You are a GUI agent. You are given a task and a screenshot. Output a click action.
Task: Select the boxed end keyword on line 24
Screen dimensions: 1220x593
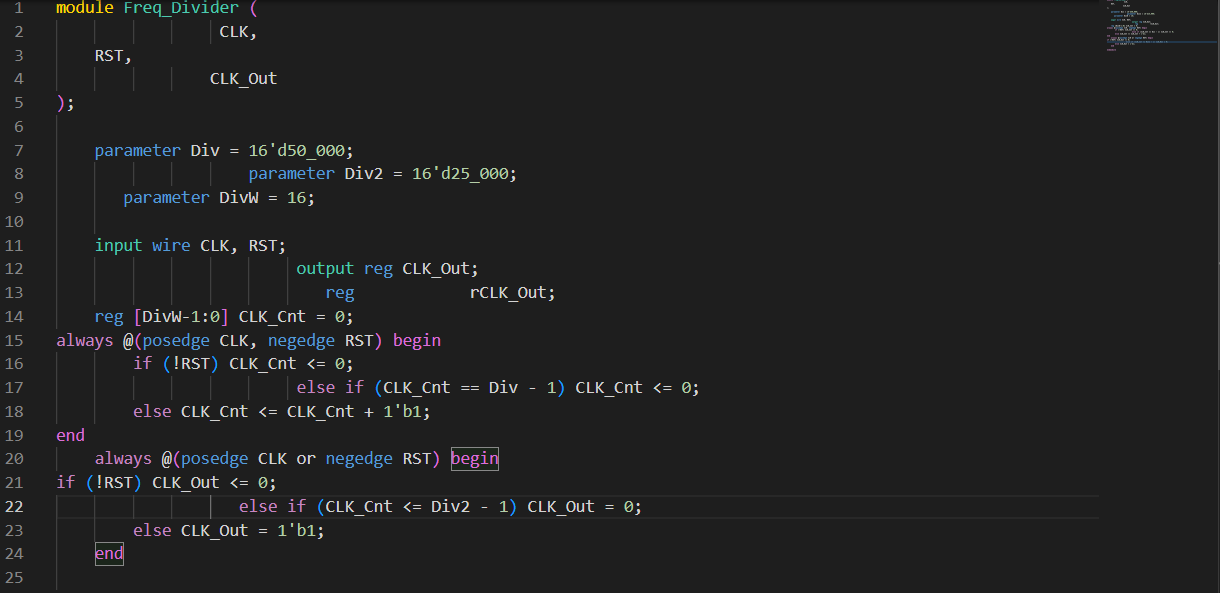click(x=108, y=553)
